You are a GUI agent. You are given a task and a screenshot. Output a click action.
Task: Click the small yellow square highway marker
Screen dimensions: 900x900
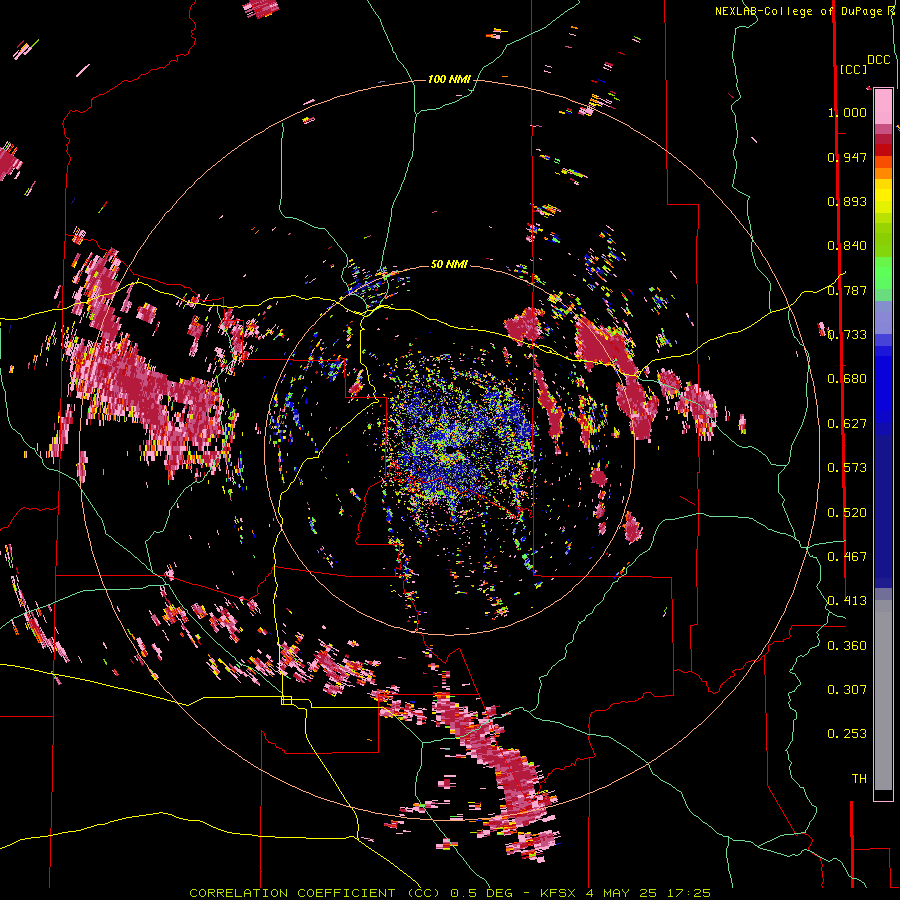tap(286, 700)
